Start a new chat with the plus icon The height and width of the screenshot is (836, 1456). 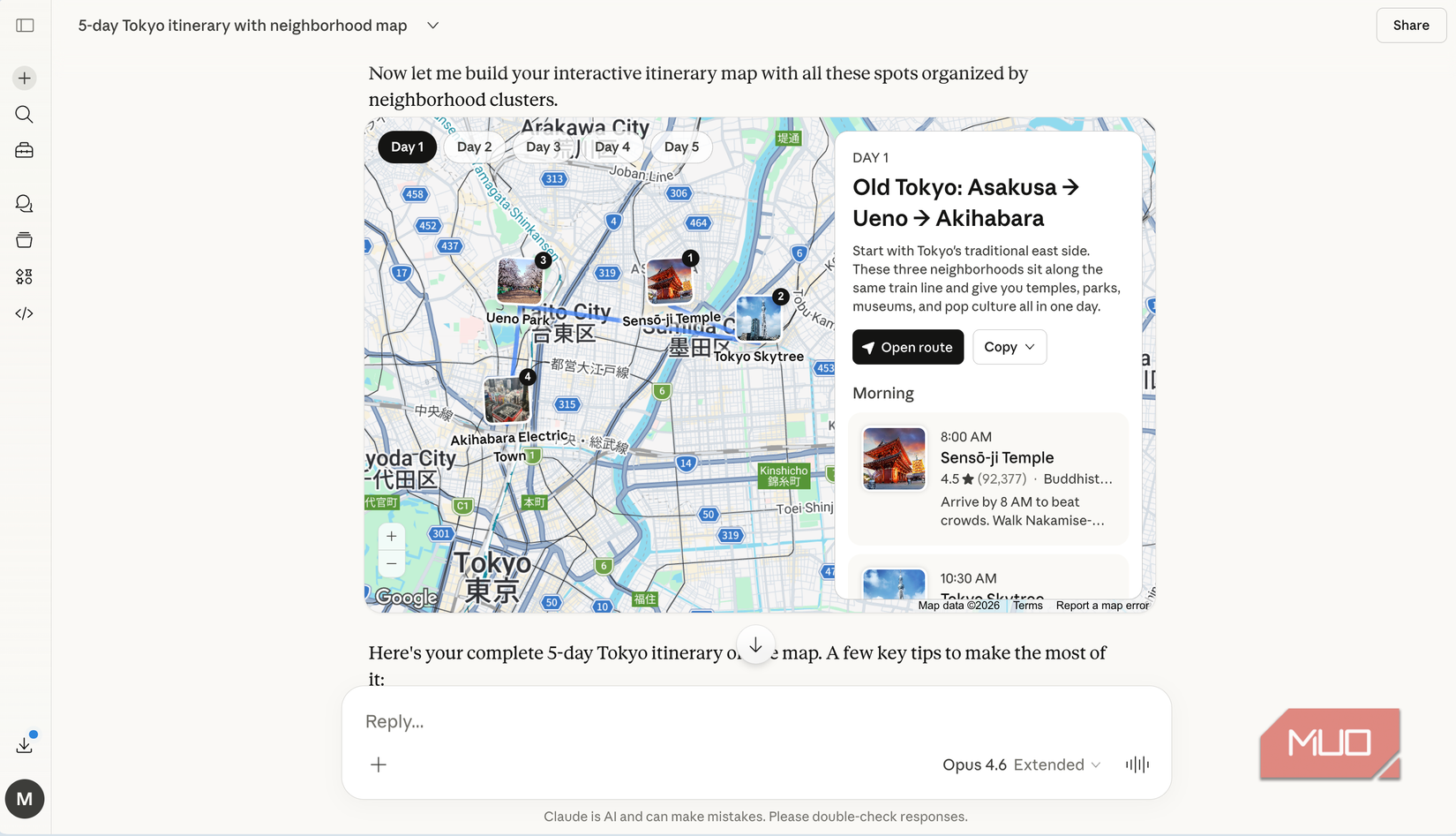24,78
